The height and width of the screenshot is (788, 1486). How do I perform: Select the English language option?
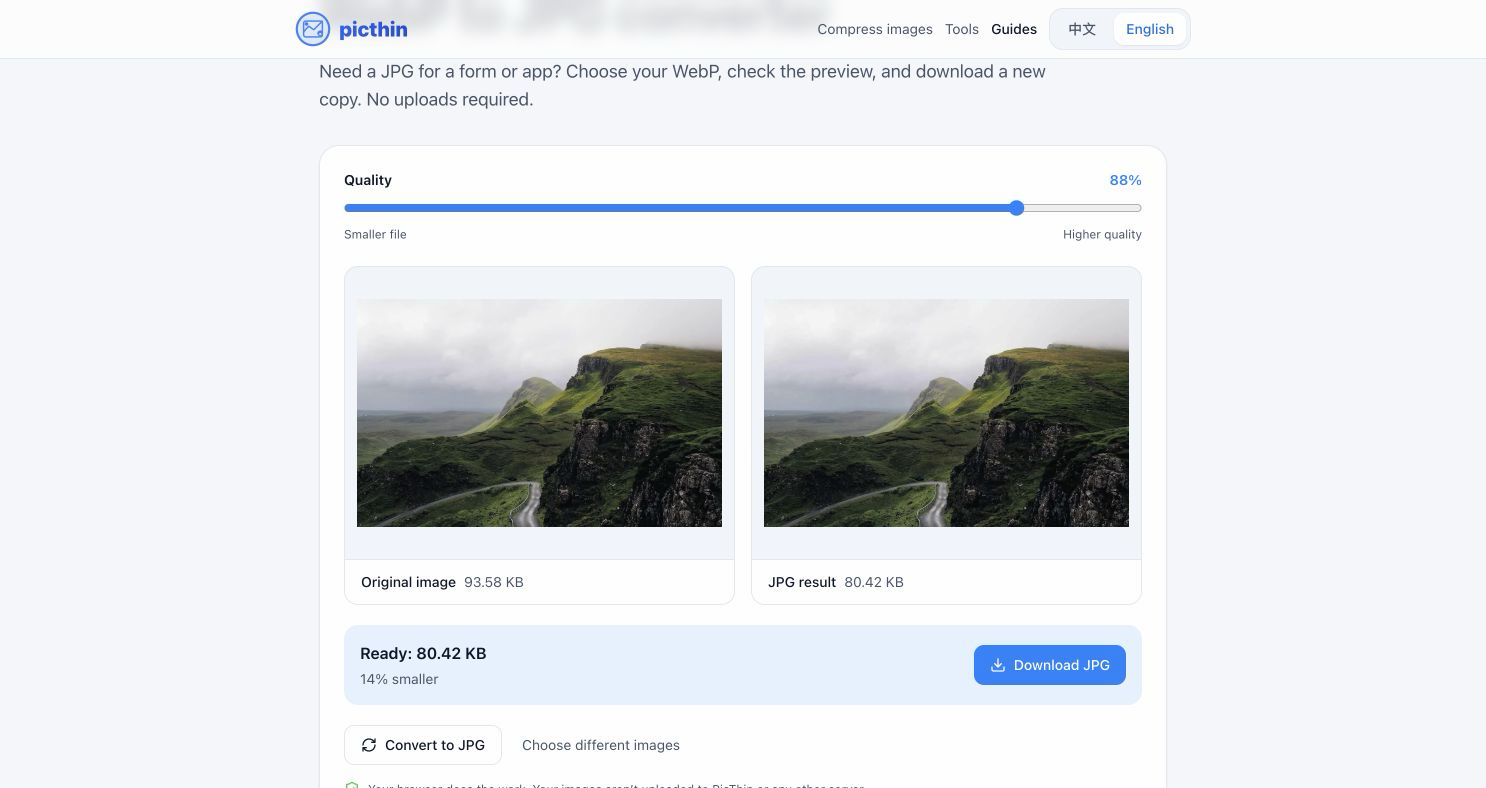coord(1150,29)
